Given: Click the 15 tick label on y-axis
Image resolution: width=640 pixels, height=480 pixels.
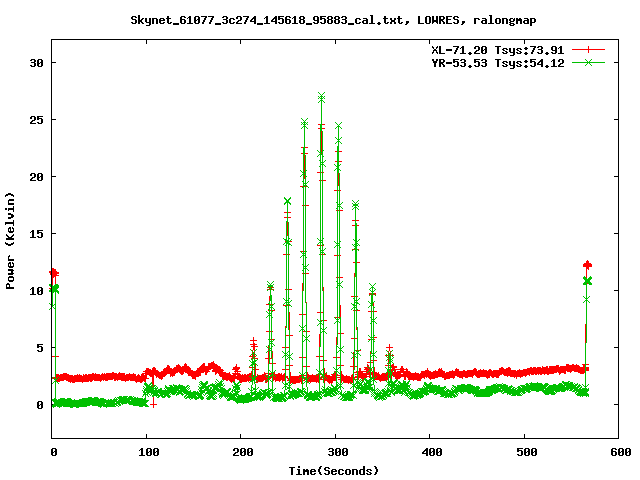Looking at the screenshot, I should (39, 233).
